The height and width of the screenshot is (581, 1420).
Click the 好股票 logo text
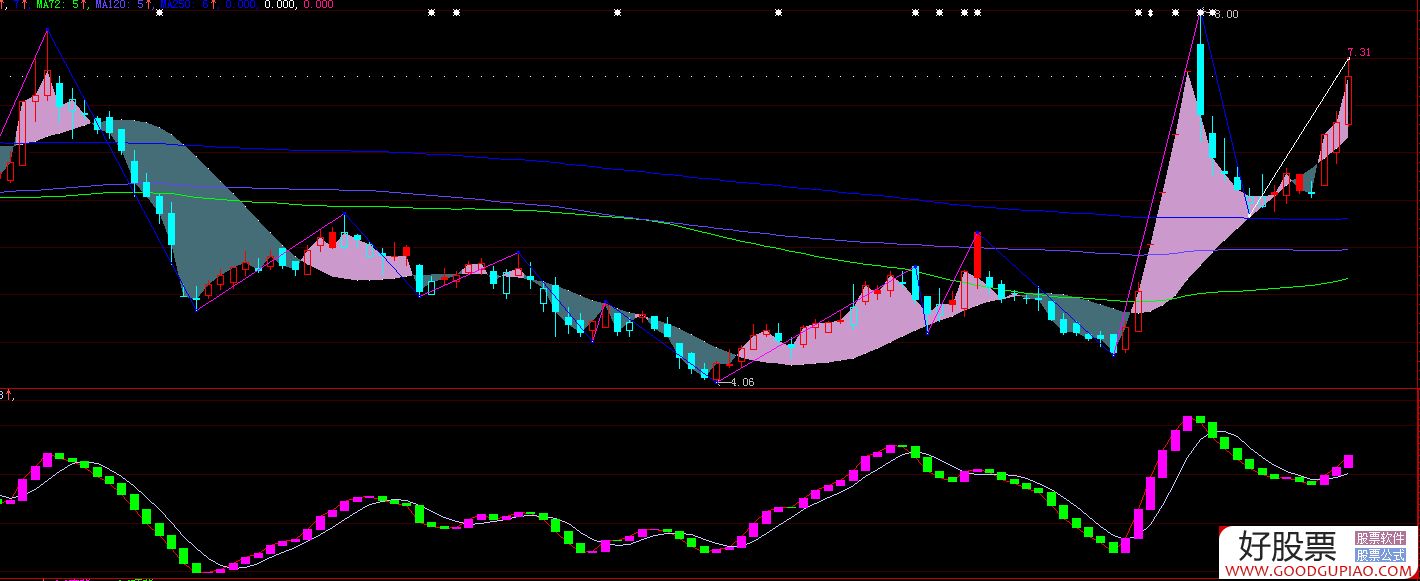click(1286, 546)
